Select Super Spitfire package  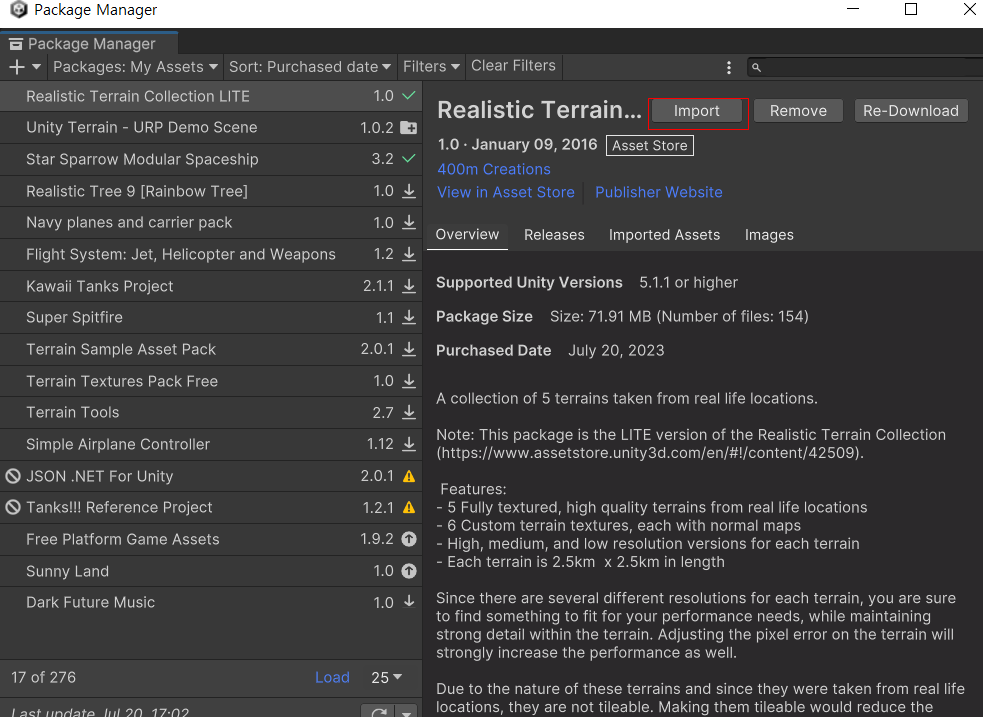pos(211,318)
